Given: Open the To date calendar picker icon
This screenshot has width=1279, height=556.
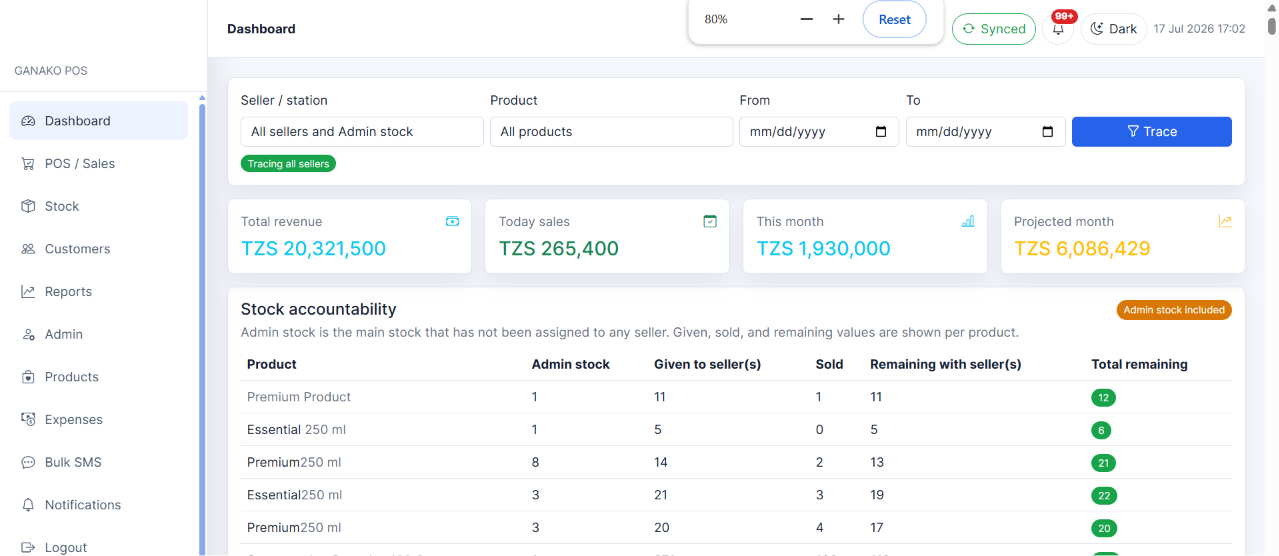Looking at the screenshot, I should [x=1048, y=132].
